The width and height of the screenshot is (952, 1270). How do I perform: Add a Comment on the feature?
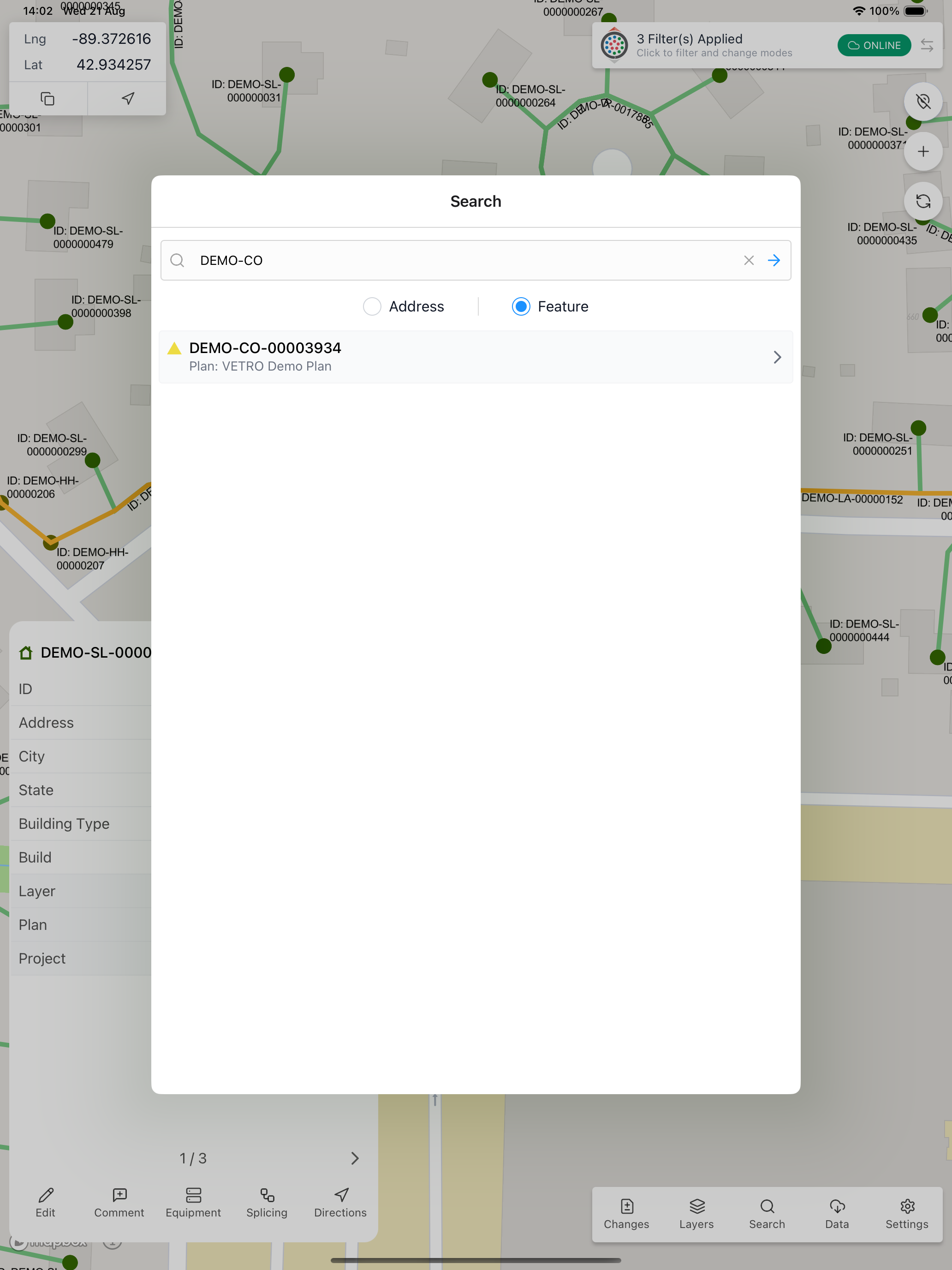click(x=119, y=1202)
